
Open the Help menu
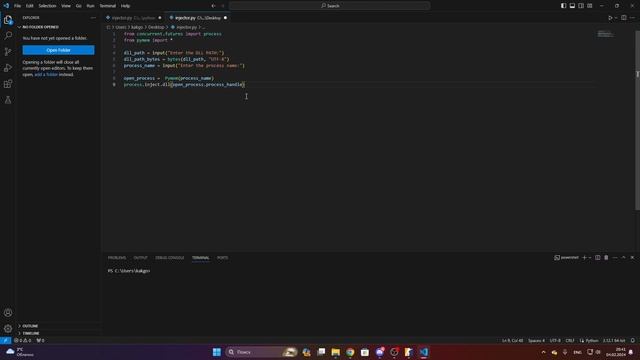(x=125, y=6)
